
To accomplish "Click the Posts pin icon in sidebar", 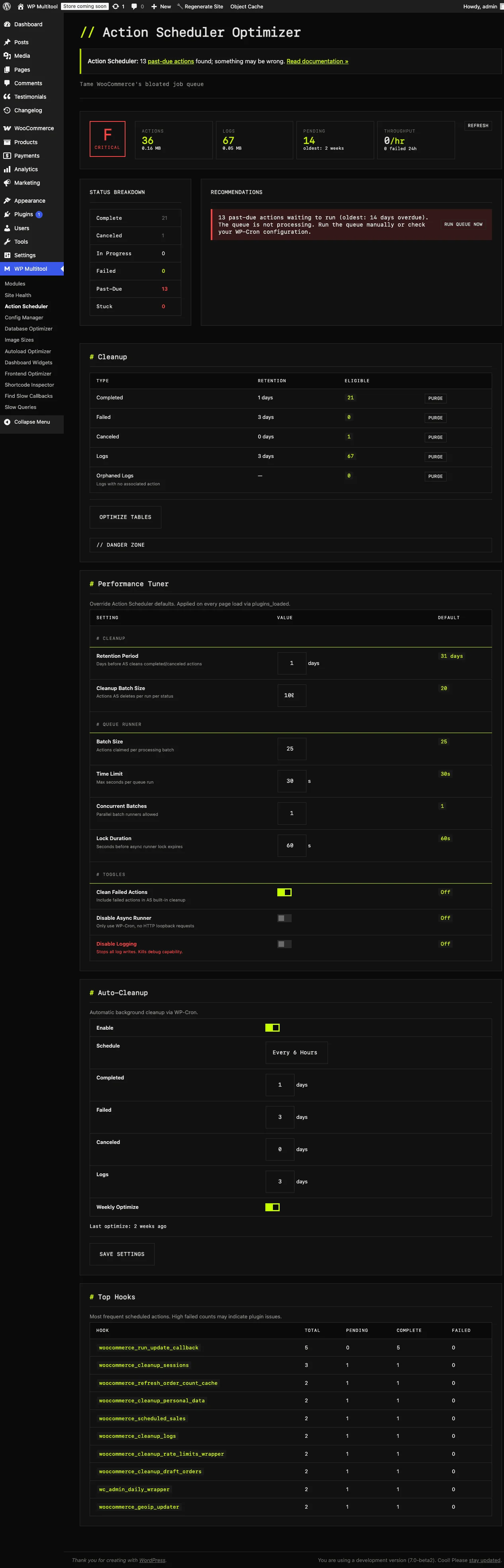I will tap(7, 42).
